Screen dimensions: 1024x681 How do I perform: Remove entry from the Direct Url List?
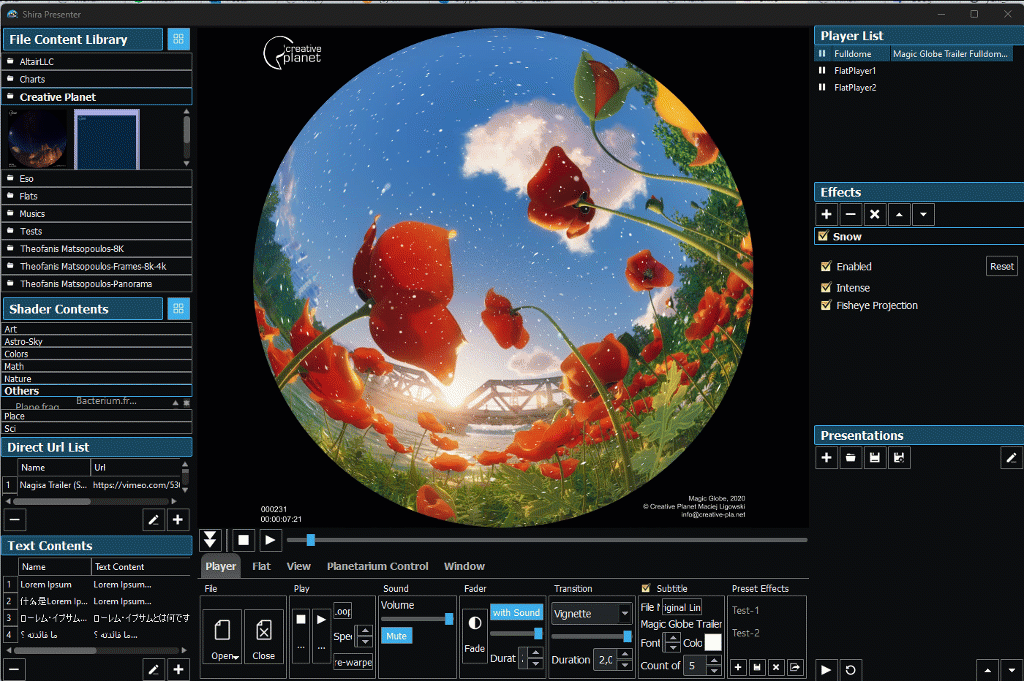pyautogui.click(x=15, y=520)
